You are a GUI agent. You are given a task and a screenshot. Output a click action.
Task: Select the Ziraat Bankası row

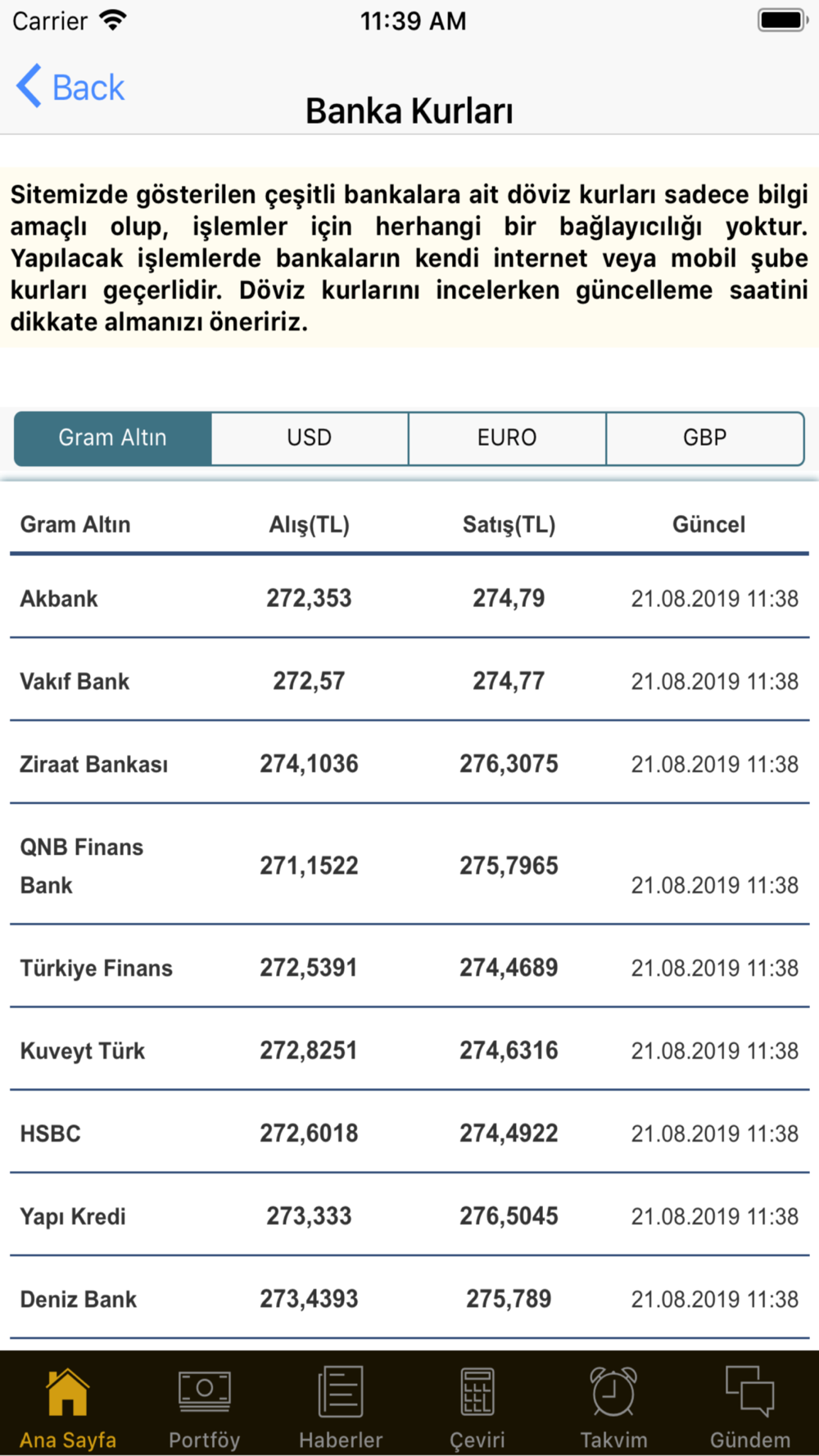409,763
